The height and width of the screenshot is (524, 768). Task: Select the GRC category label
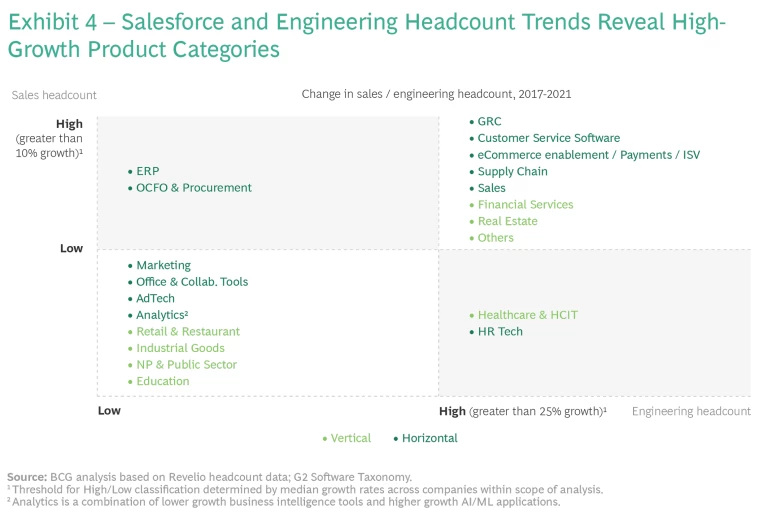tap(489, 121)
